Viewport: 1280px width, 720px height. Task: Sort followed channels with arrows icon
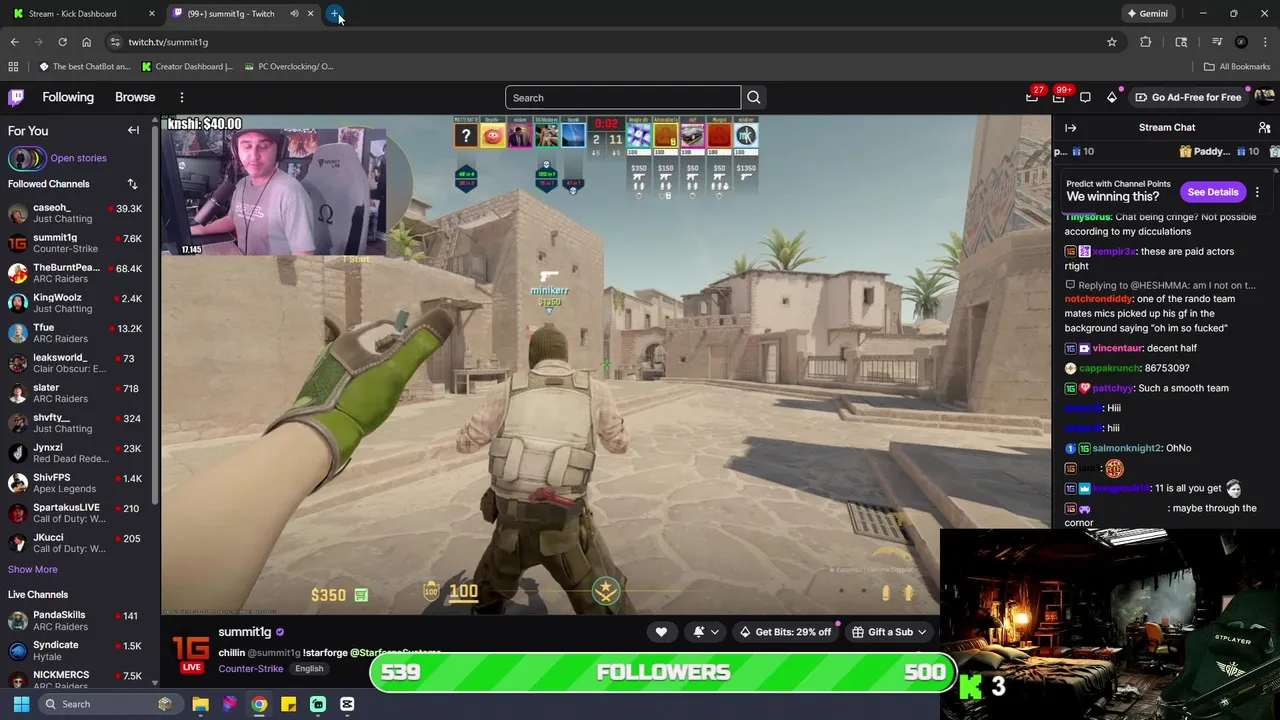pyautogui.click(x=132, y=184)
